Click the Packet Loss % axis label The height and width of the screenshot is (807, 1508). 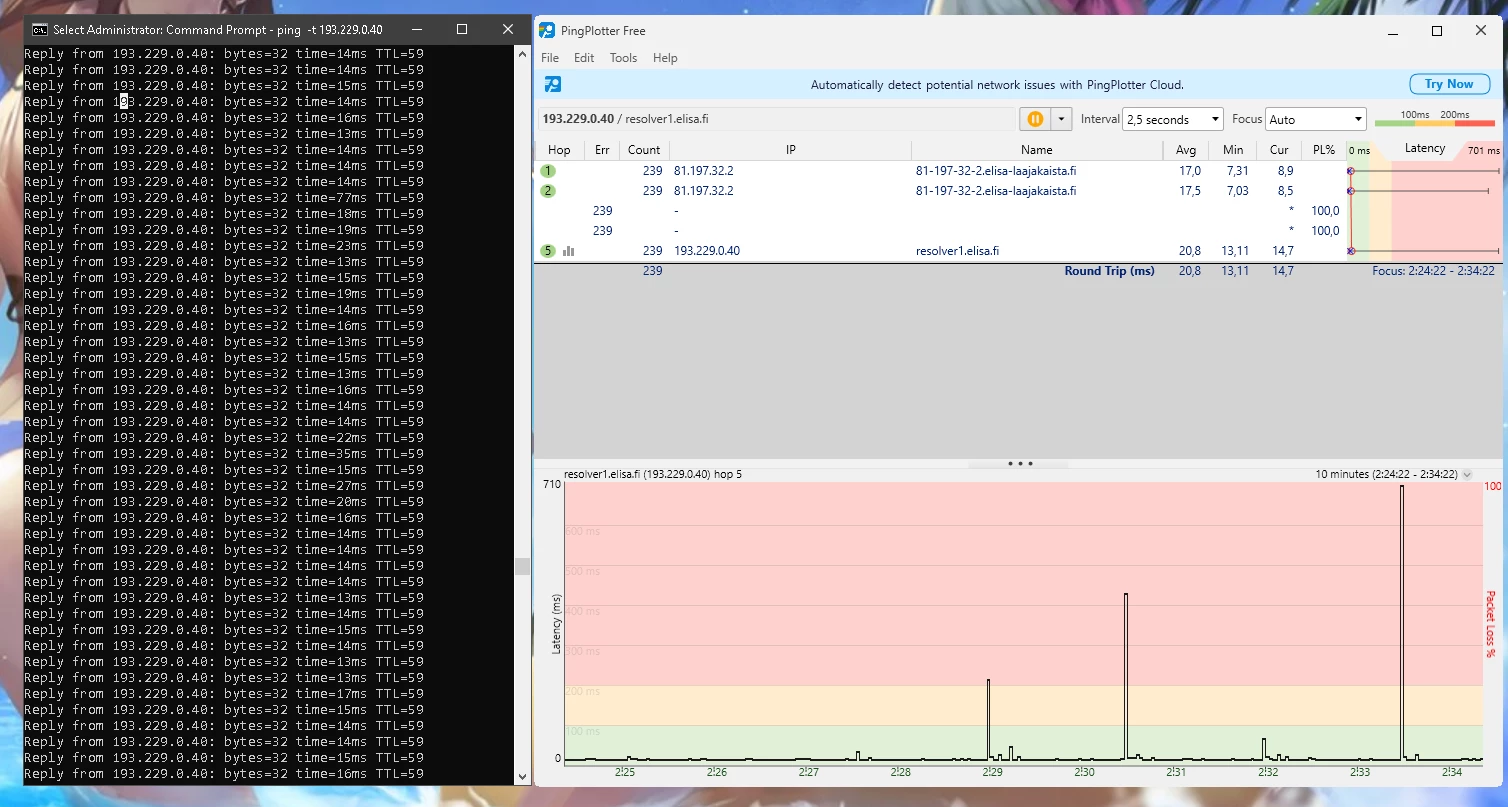(x=1490, y=624)
